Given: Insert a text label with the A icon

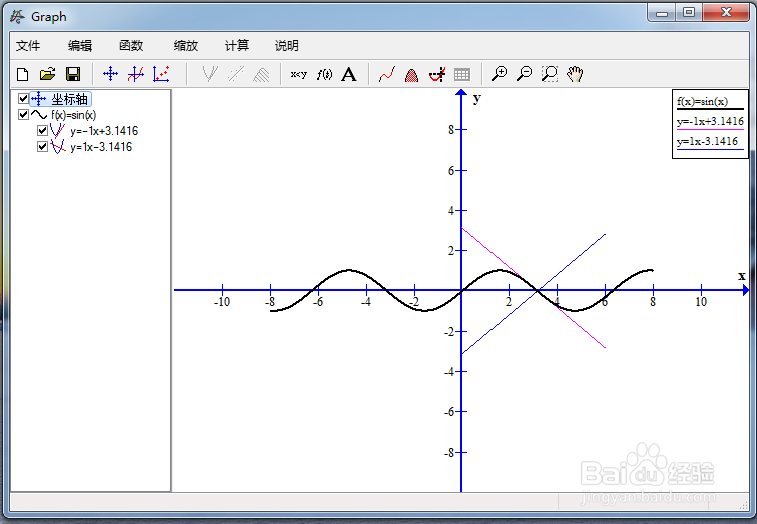Looking at the screenshot, I should tap(349, 74).
